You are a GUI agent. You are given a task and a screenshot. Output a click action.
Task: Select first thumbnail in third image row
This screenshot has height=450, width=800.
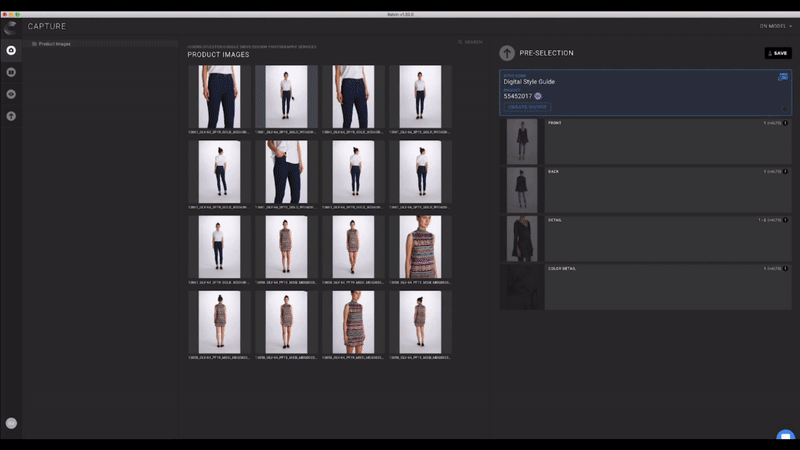[x=219, y=247]
